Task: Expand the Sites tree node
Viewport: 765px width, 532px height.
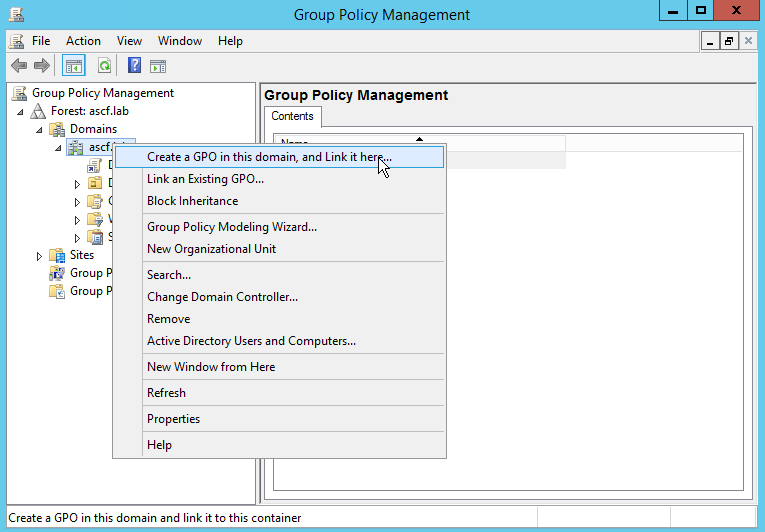Action: [39, 256]
